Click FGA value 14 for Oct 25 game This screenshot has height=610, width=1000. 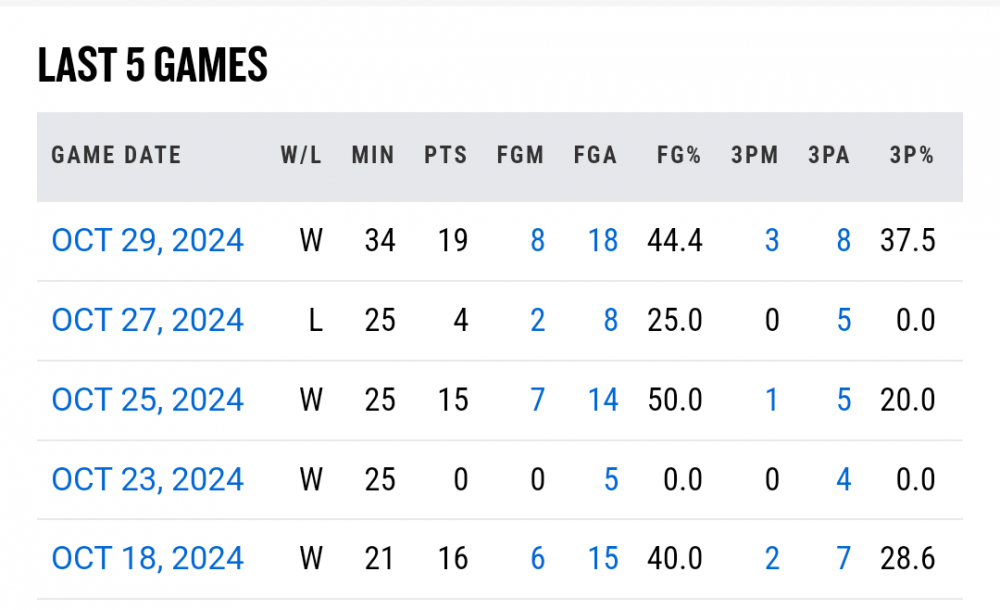click(x=603, y=400)
